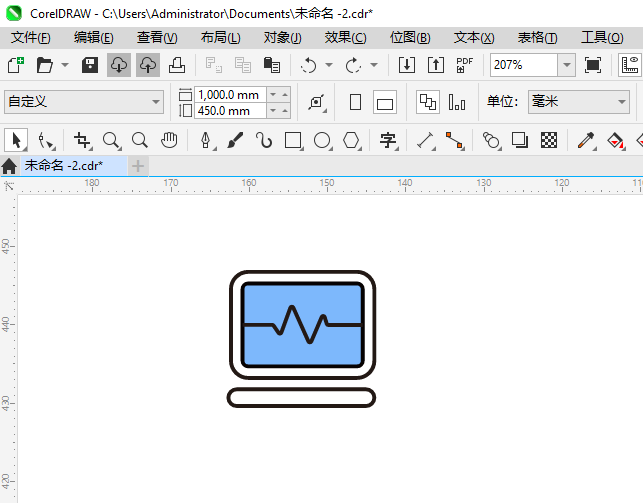Select the Dimension line tool

coord(426,141)
